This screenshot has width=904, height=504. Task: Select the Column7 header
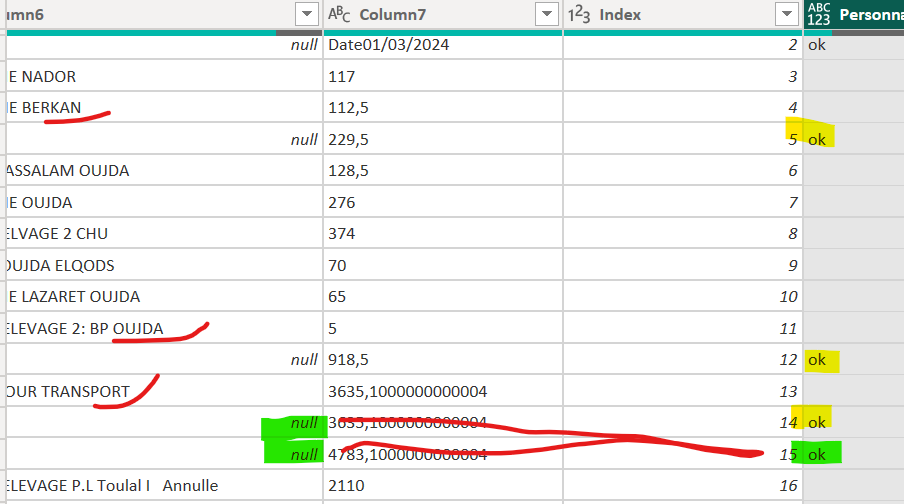(x=443, y=14)
